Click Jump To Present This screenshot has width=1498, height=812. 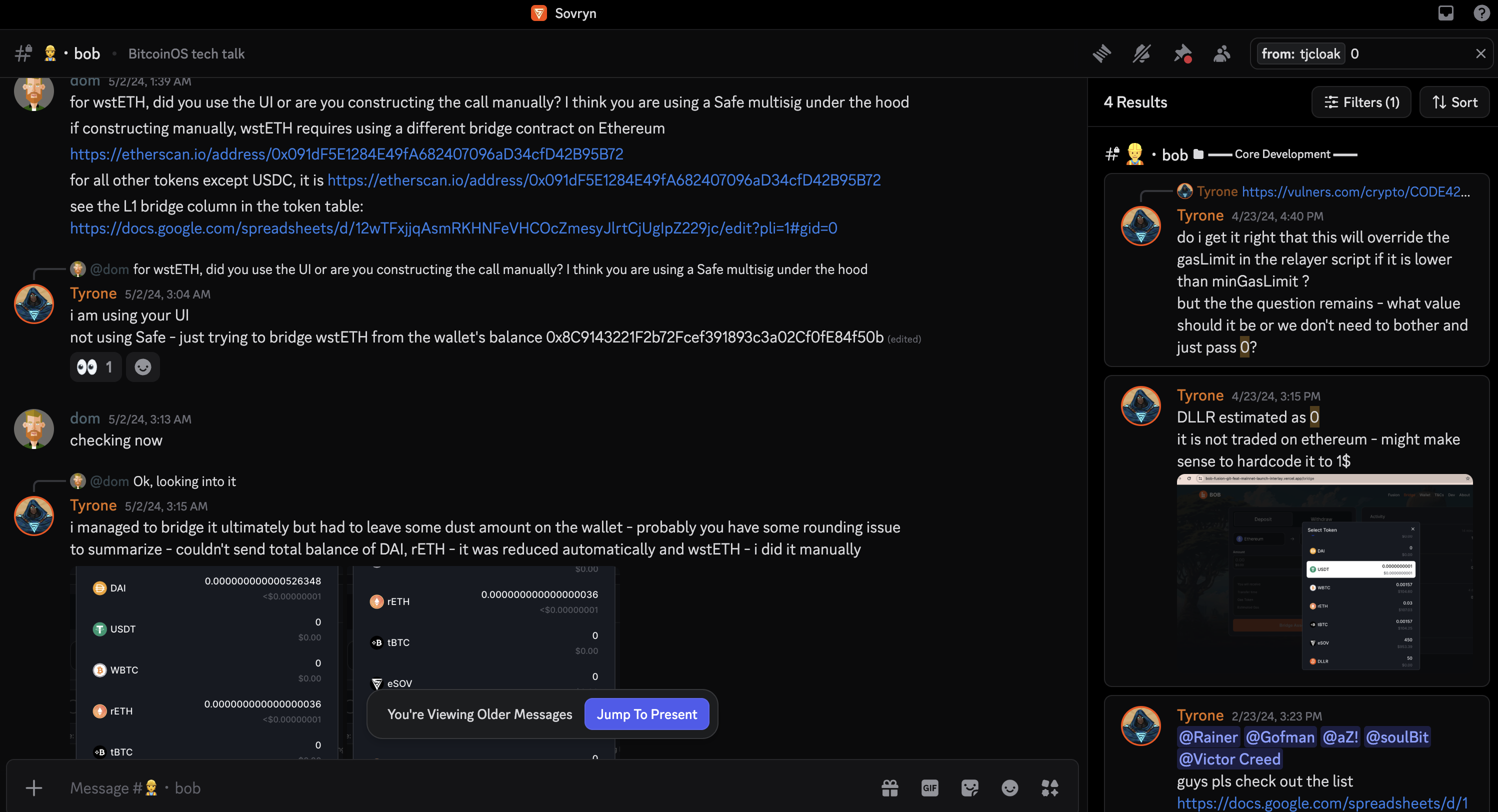[646, 714]
